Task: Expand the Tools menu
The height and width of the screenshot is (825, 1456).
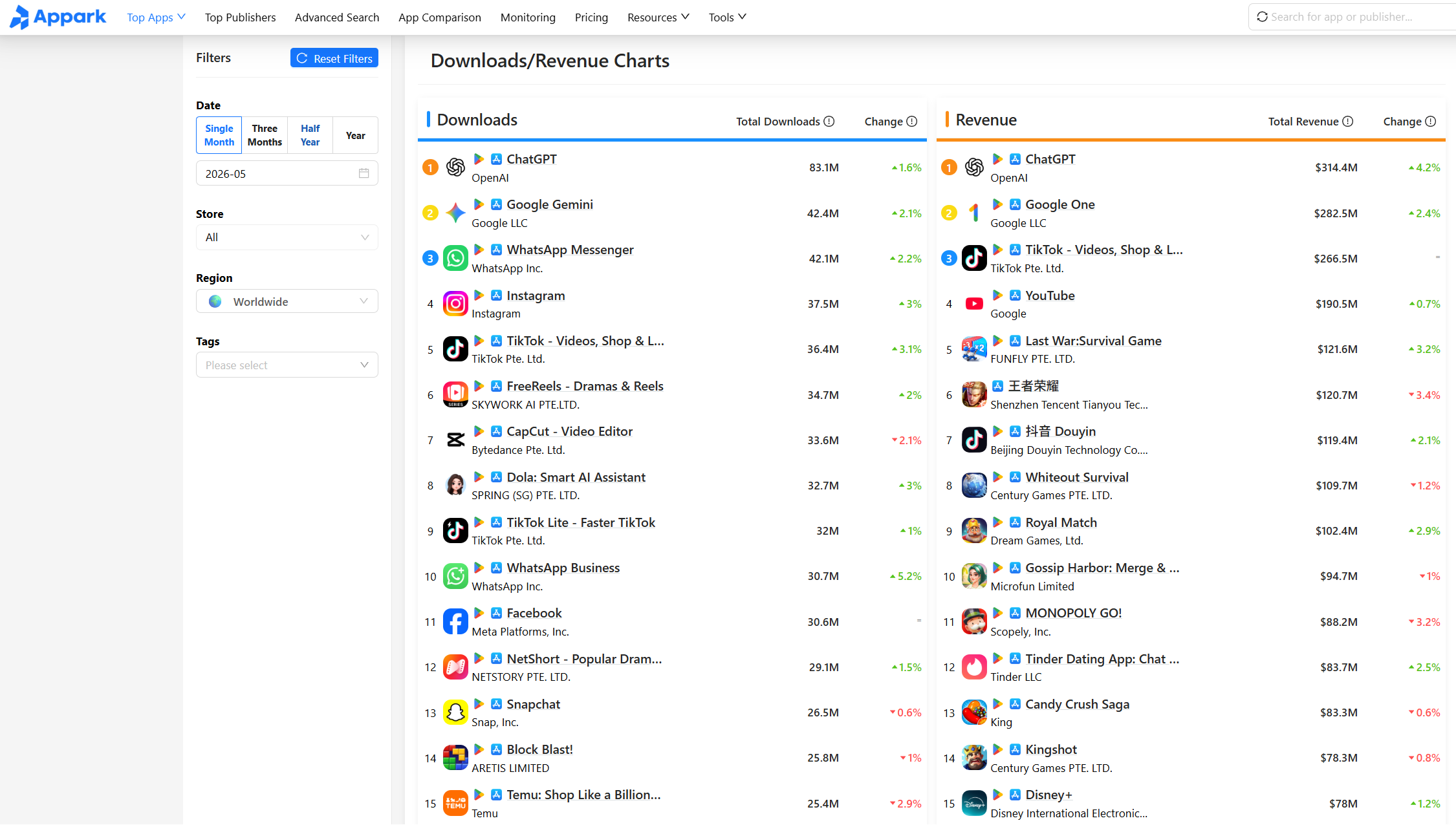Action: (x=728, y=17)
